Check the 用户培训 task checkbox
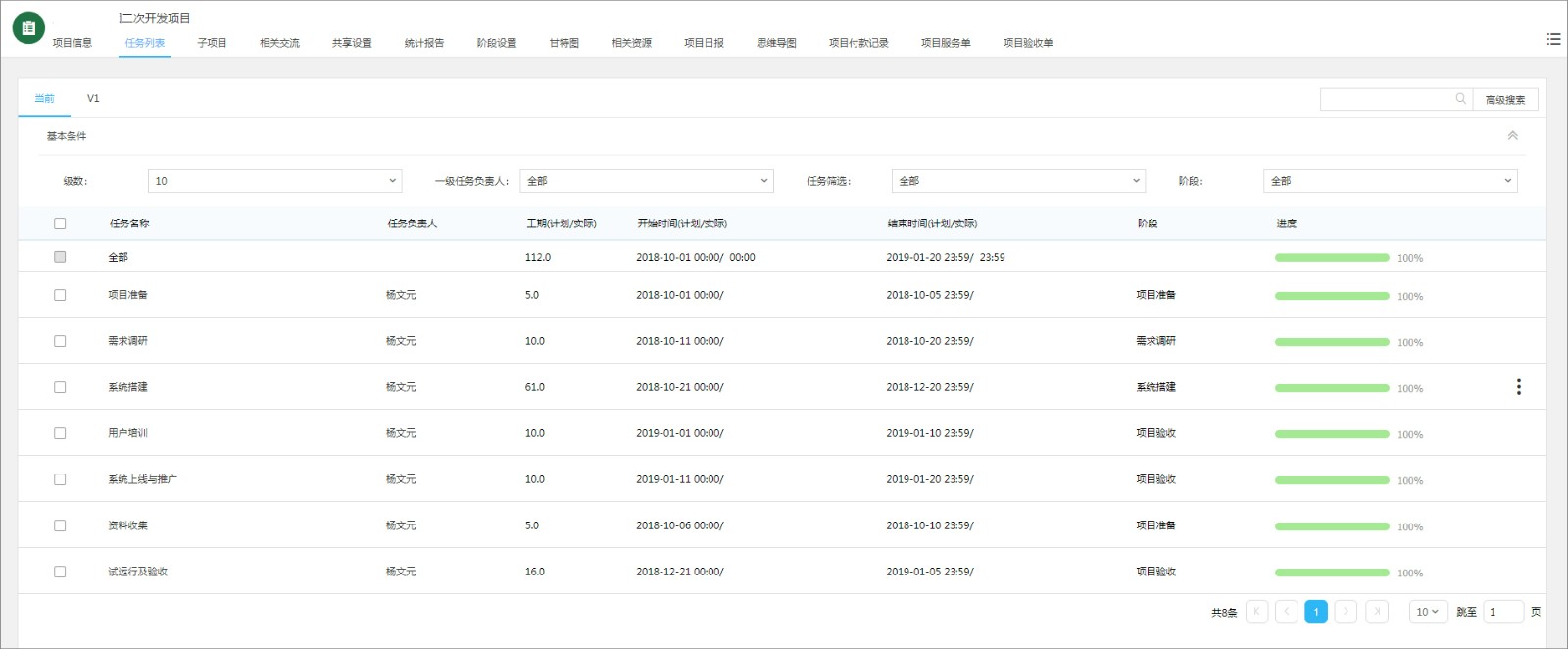1568x649 pixels. tap(60, 433)
